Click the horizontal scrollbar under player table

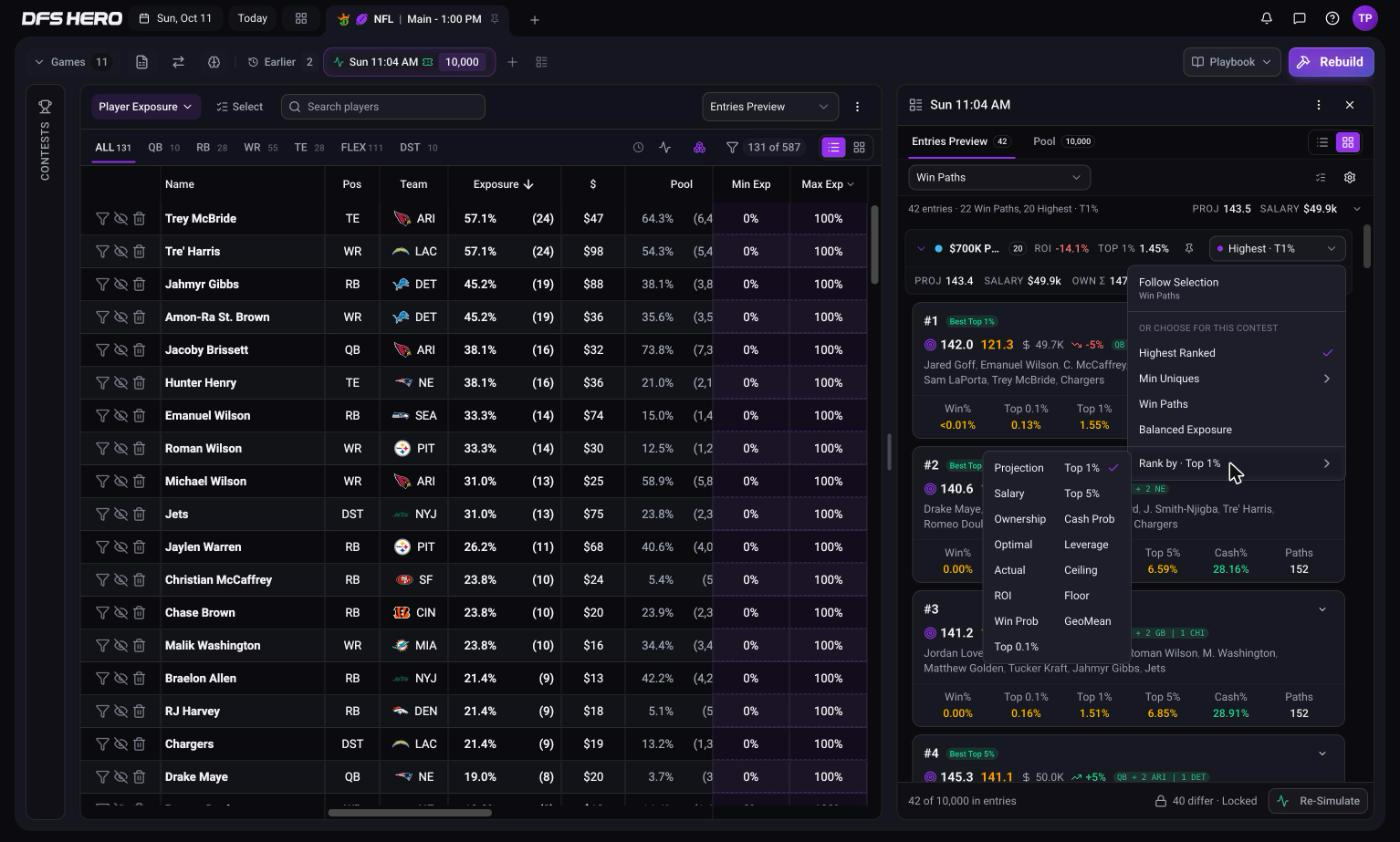410,812
